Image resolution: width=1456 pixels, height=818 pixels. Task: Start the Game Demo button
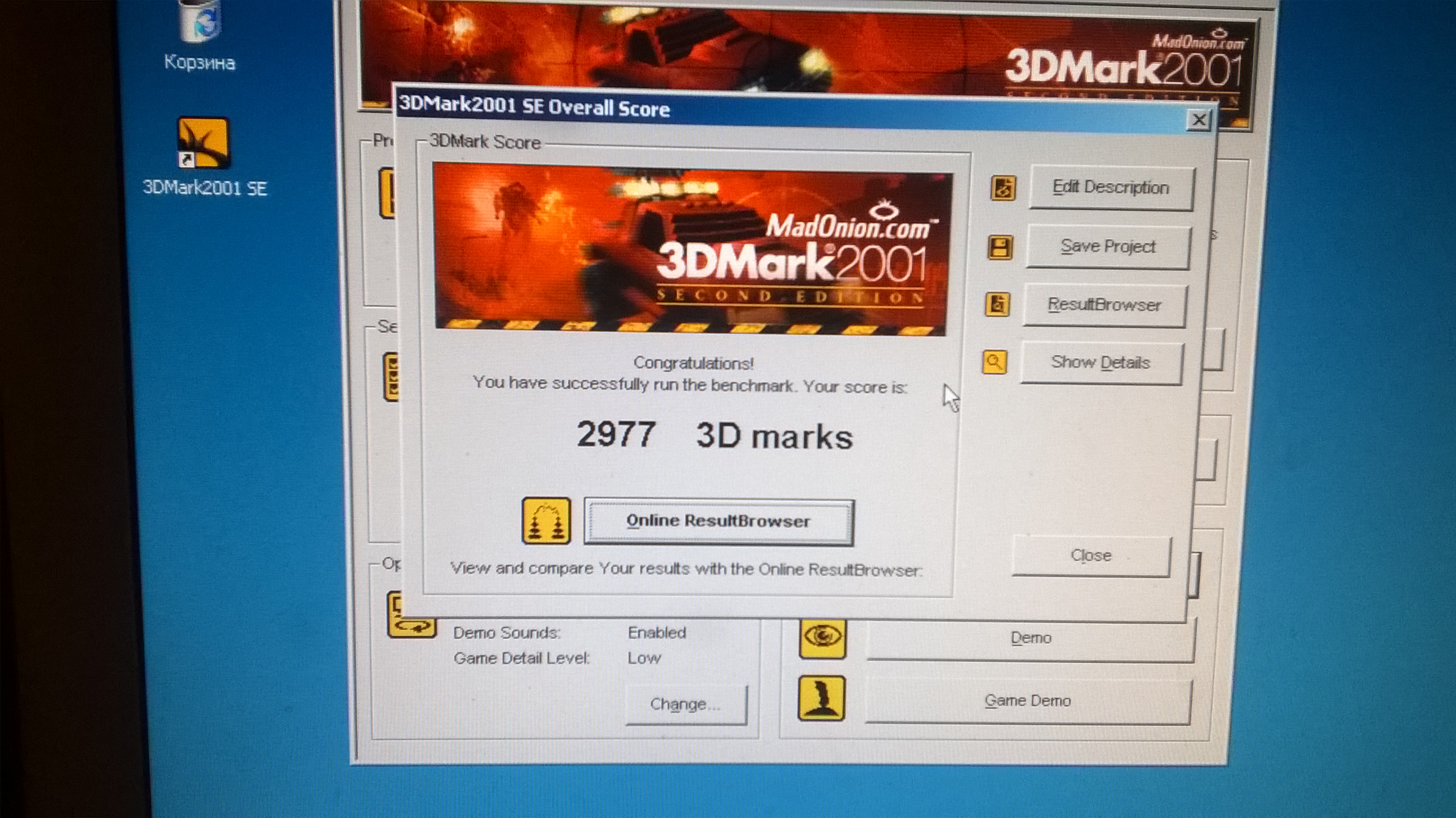point(1027,701)
